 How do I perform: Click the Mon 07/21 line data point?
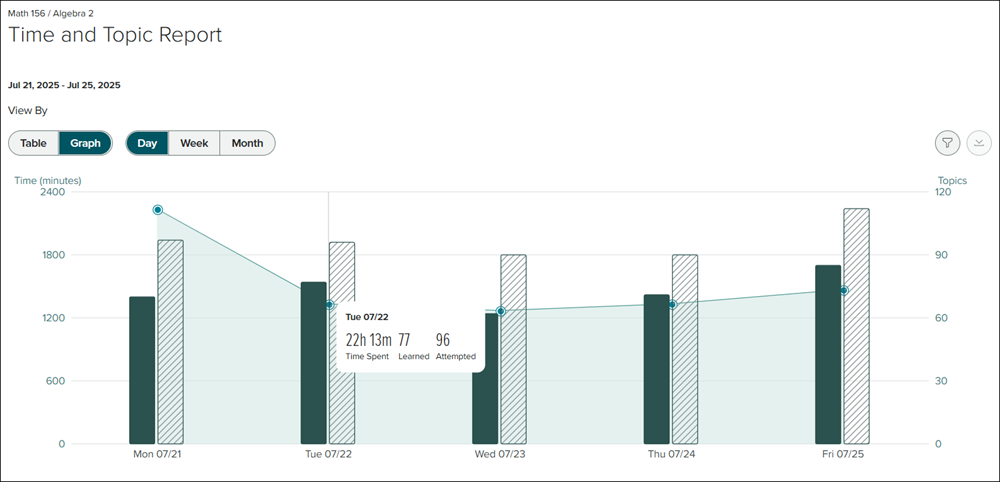coord(158,210)
